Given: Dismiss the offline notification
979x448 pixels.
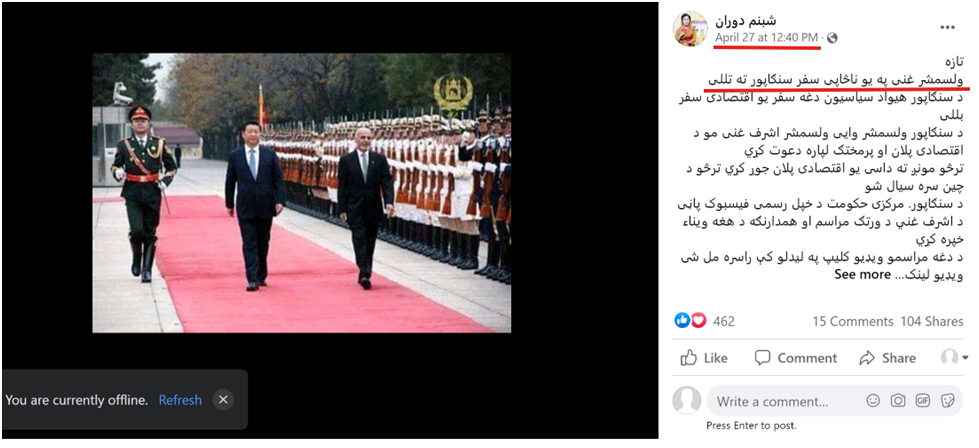Looking at the screenshot, I should (224, 400).
